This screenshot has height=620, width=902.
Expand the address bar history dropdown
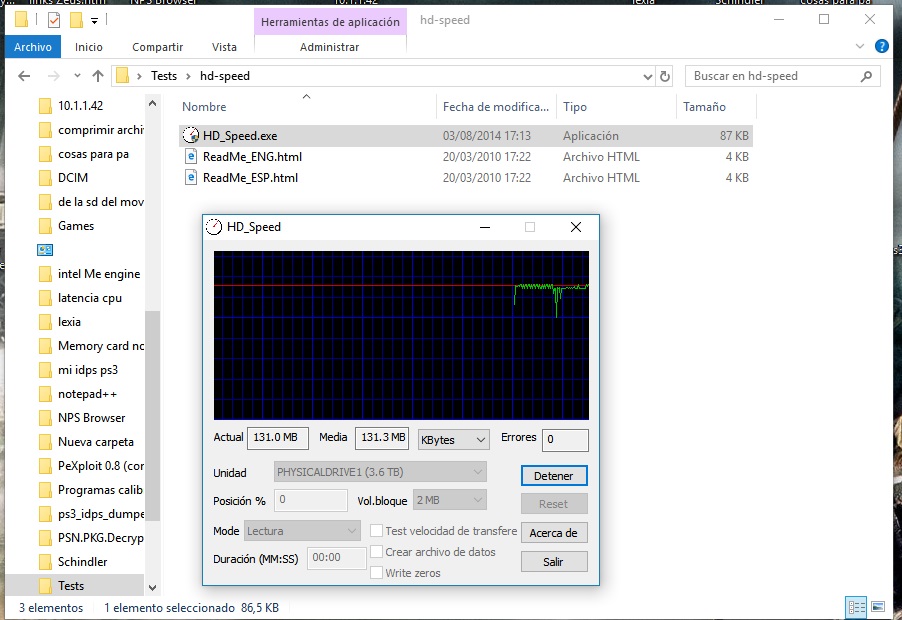click(x=647, y=76)
